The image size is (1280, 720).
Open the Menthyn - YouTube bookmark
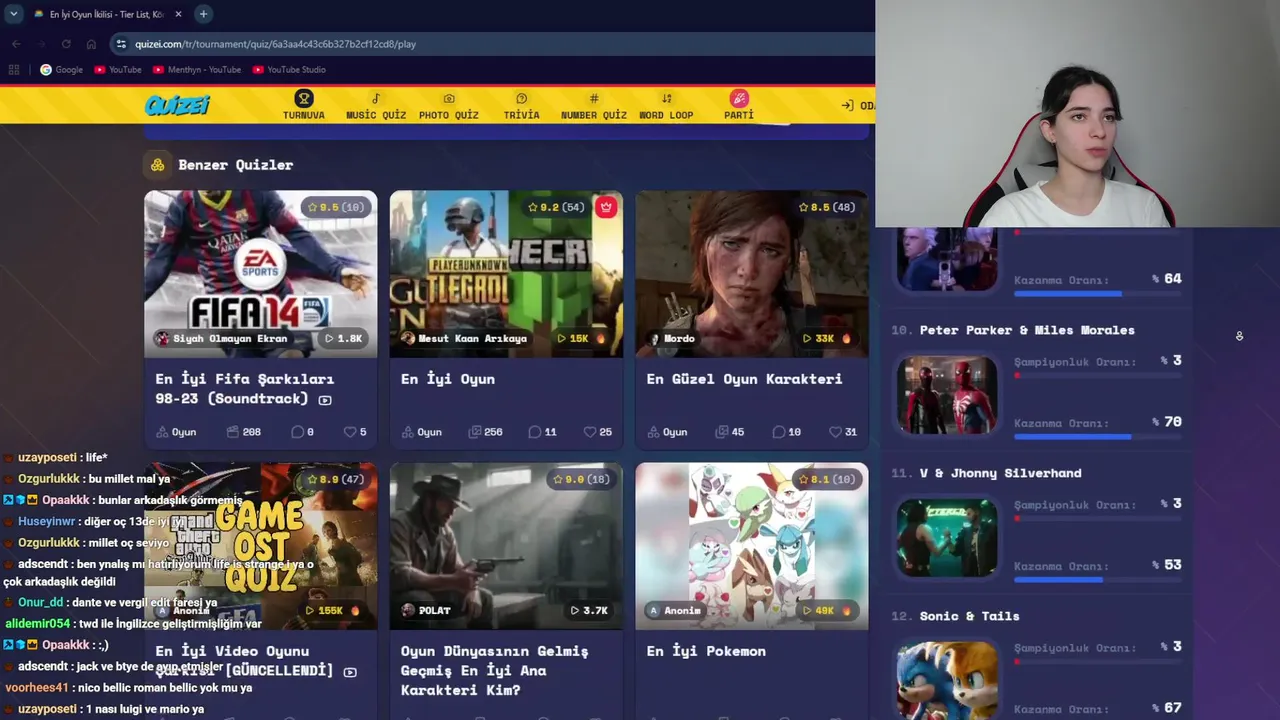coord(197,70)
